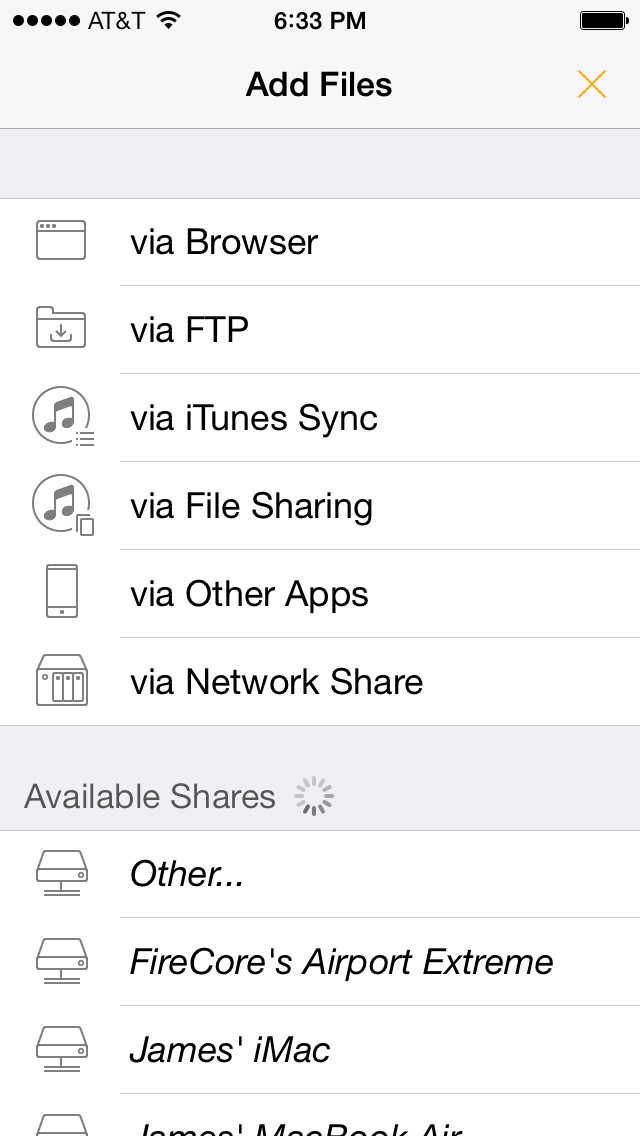
Task: Tap the Available Shares section header
Action: (149, 795)
